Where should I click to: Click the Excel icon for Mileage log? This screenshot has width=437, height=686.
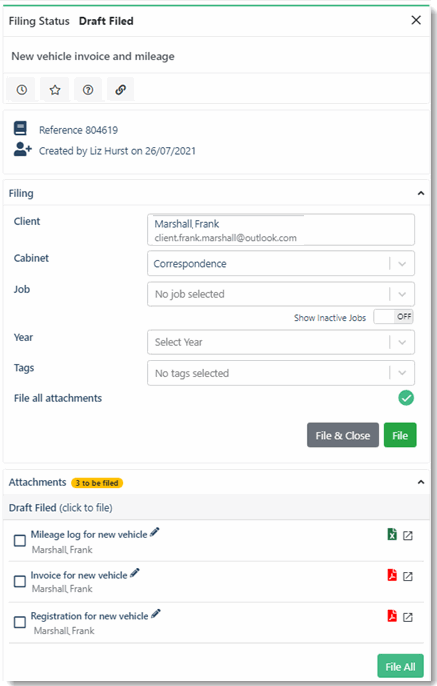tap(392, 534)
